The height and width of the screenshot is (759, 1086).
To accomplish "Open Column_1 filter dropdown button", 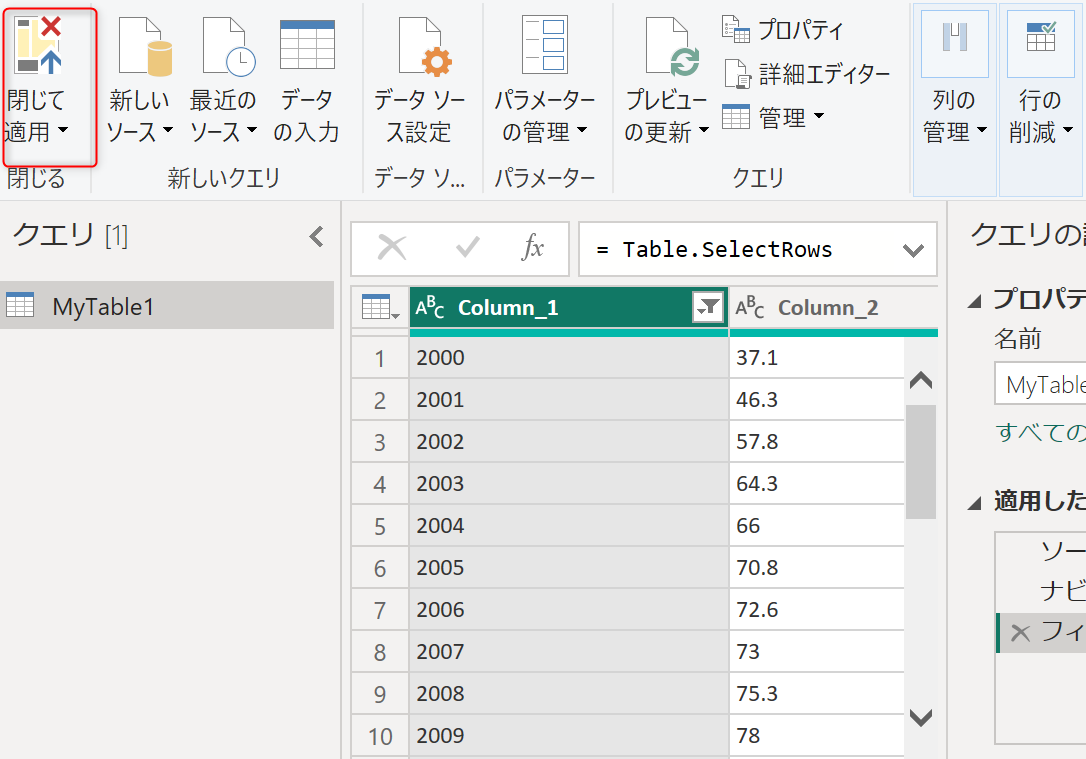I will tap(707, 309).
